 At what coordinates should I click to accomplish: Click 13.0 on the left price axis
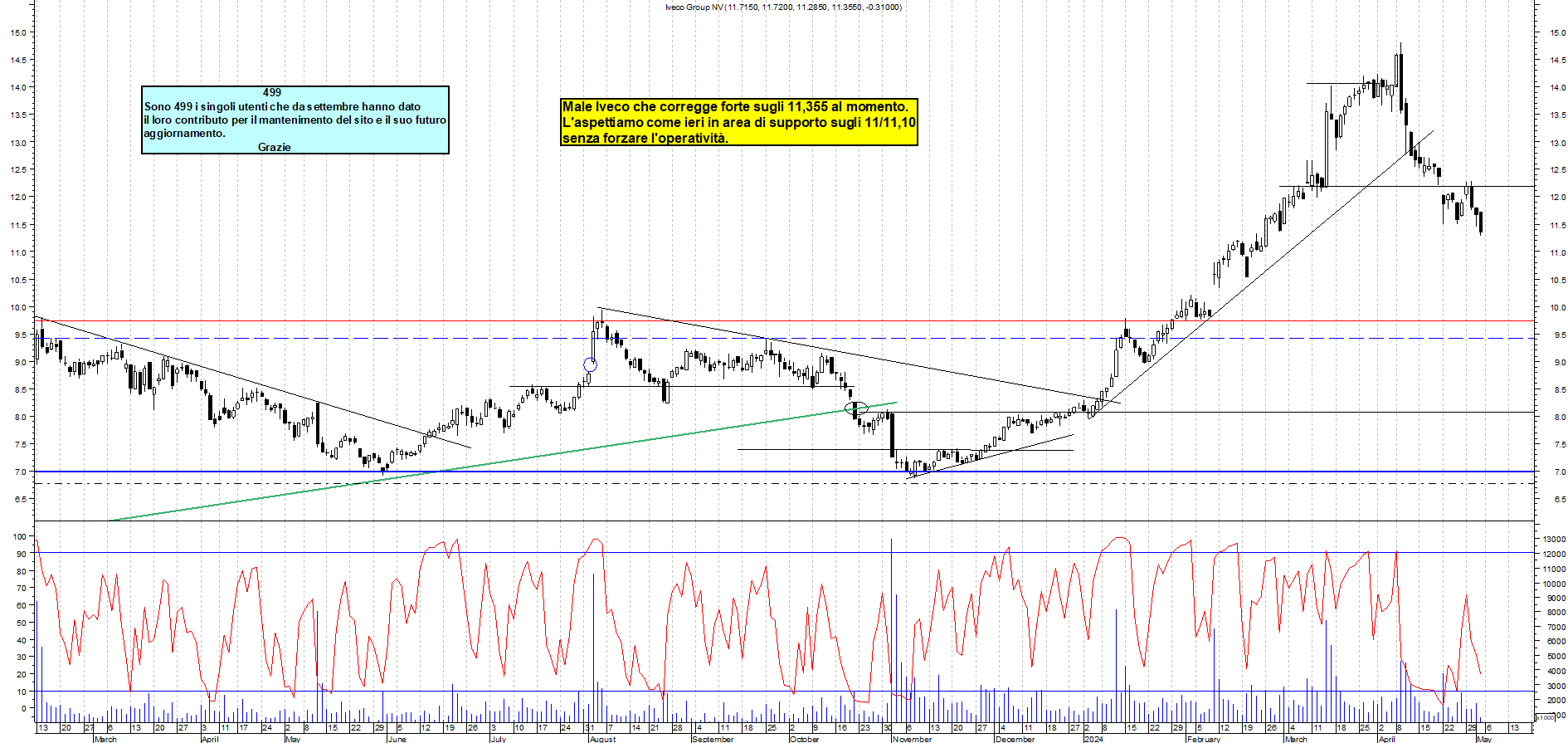pyautogui.click(x=18, y=143)
